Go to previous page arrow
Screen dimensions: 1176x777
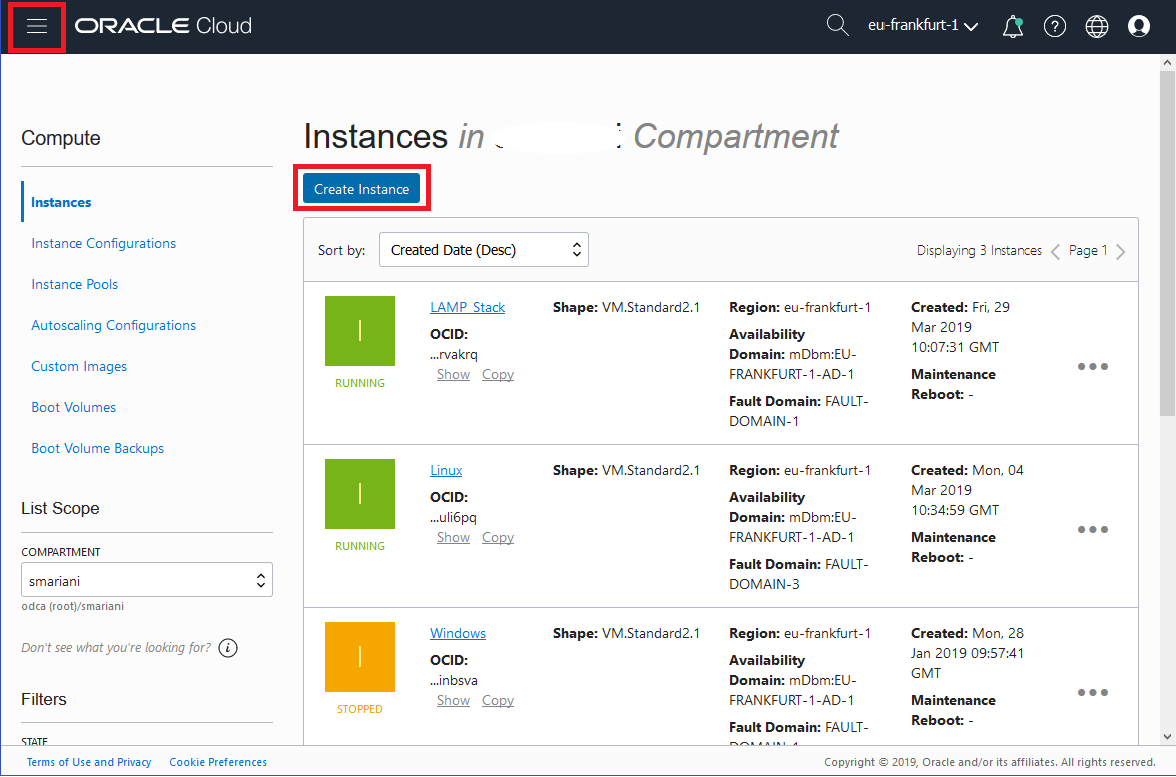coord(1055,251)
